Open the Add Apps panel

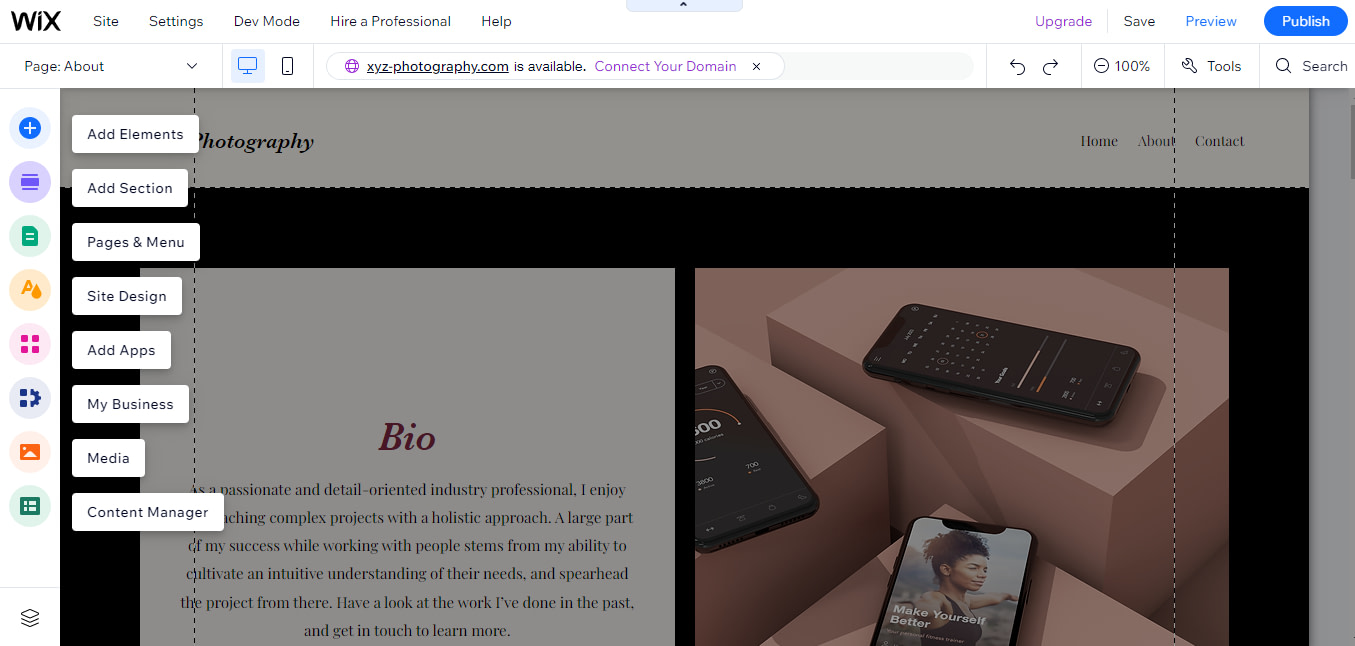[30, 344]
